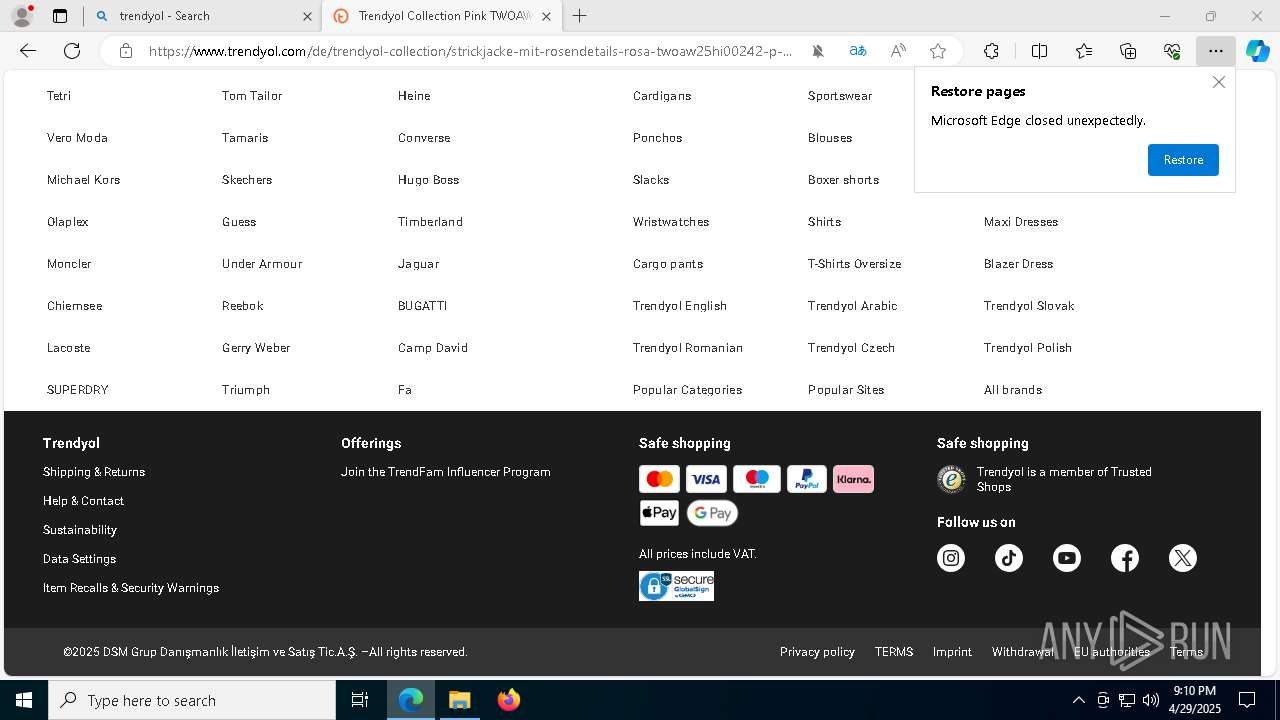Click the Mastercard payment logo

tap(659, 479)
